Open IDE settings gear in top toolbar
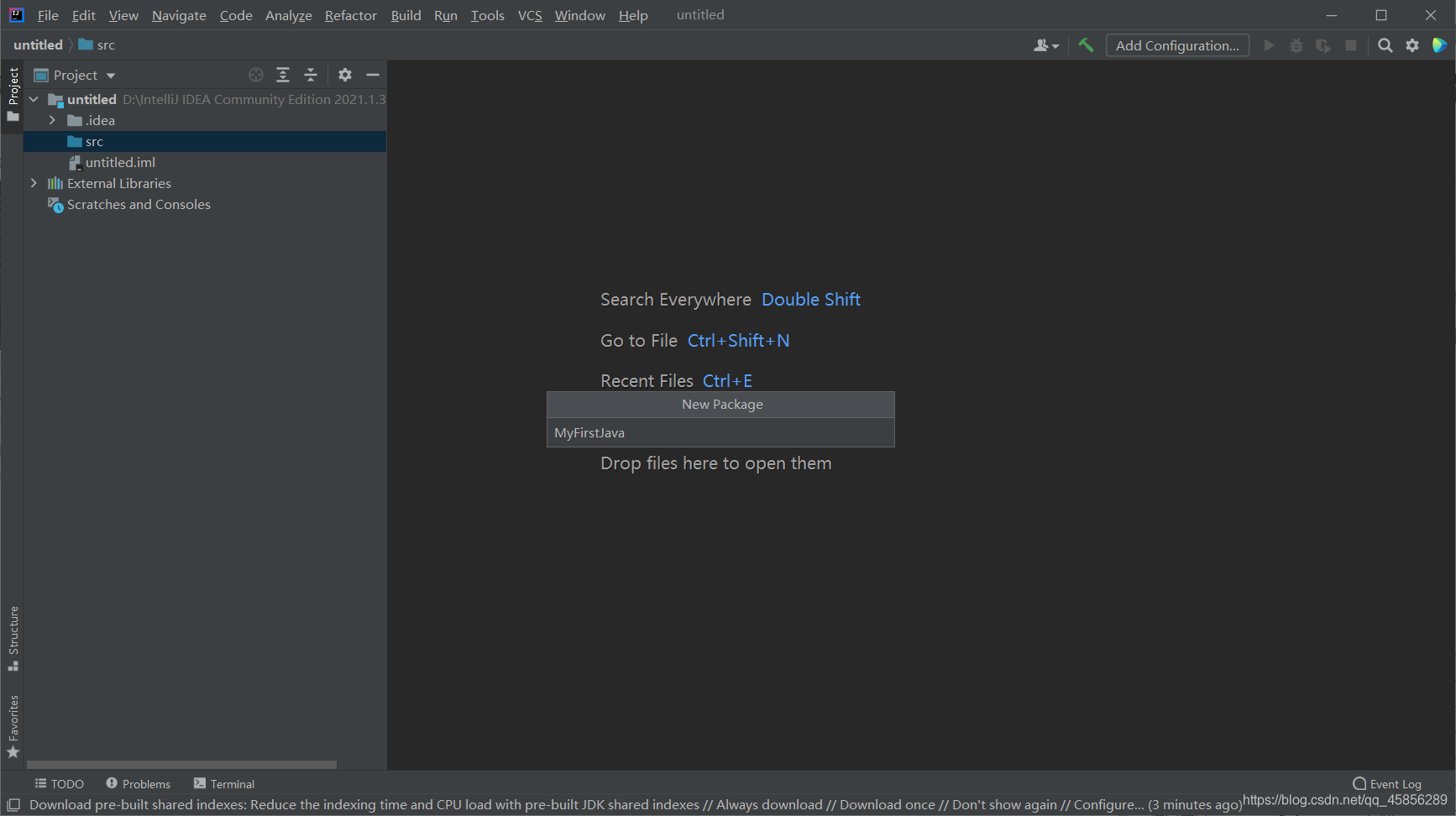This screenshot has width=1456, height=816. [1412, 45]
